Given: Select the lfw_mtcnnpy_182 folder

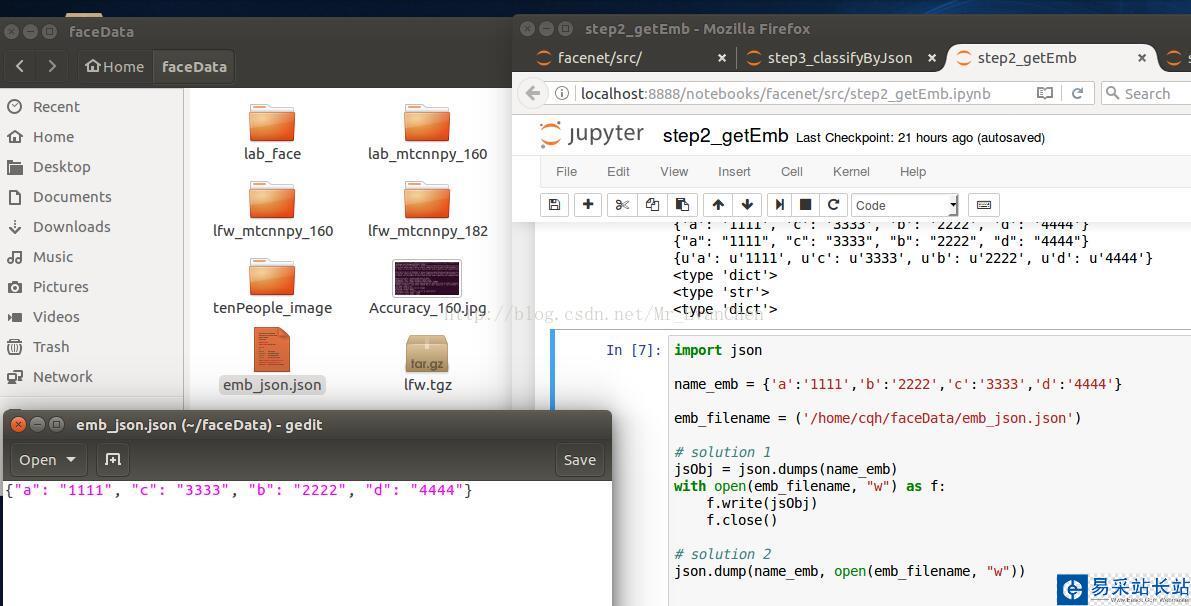Looking at the screenshot, I should [427, 210].
